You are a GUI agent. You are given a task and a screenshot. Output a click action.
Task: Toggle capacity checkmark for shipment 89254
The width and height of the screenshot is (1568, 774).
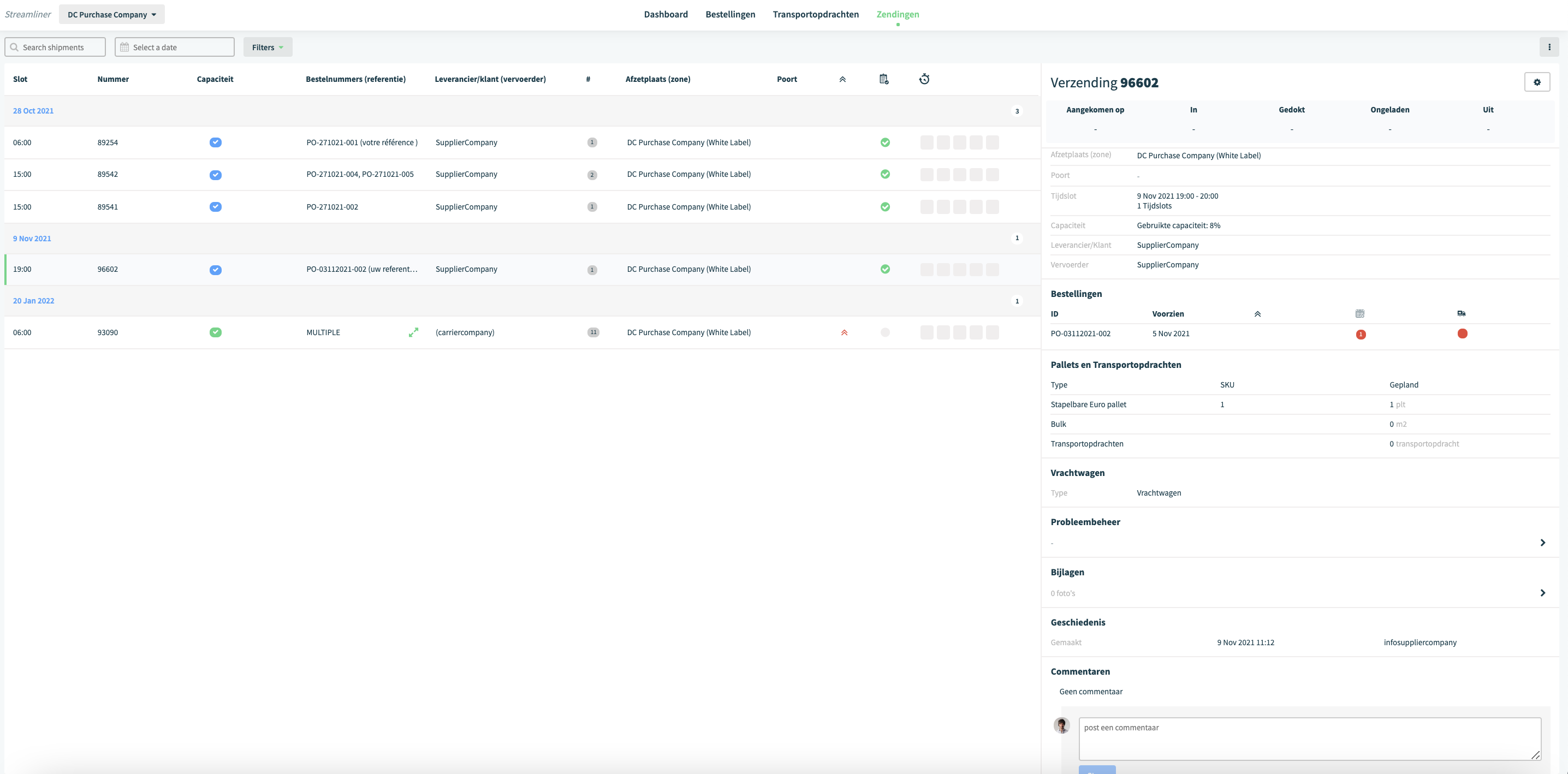point(216,142)
